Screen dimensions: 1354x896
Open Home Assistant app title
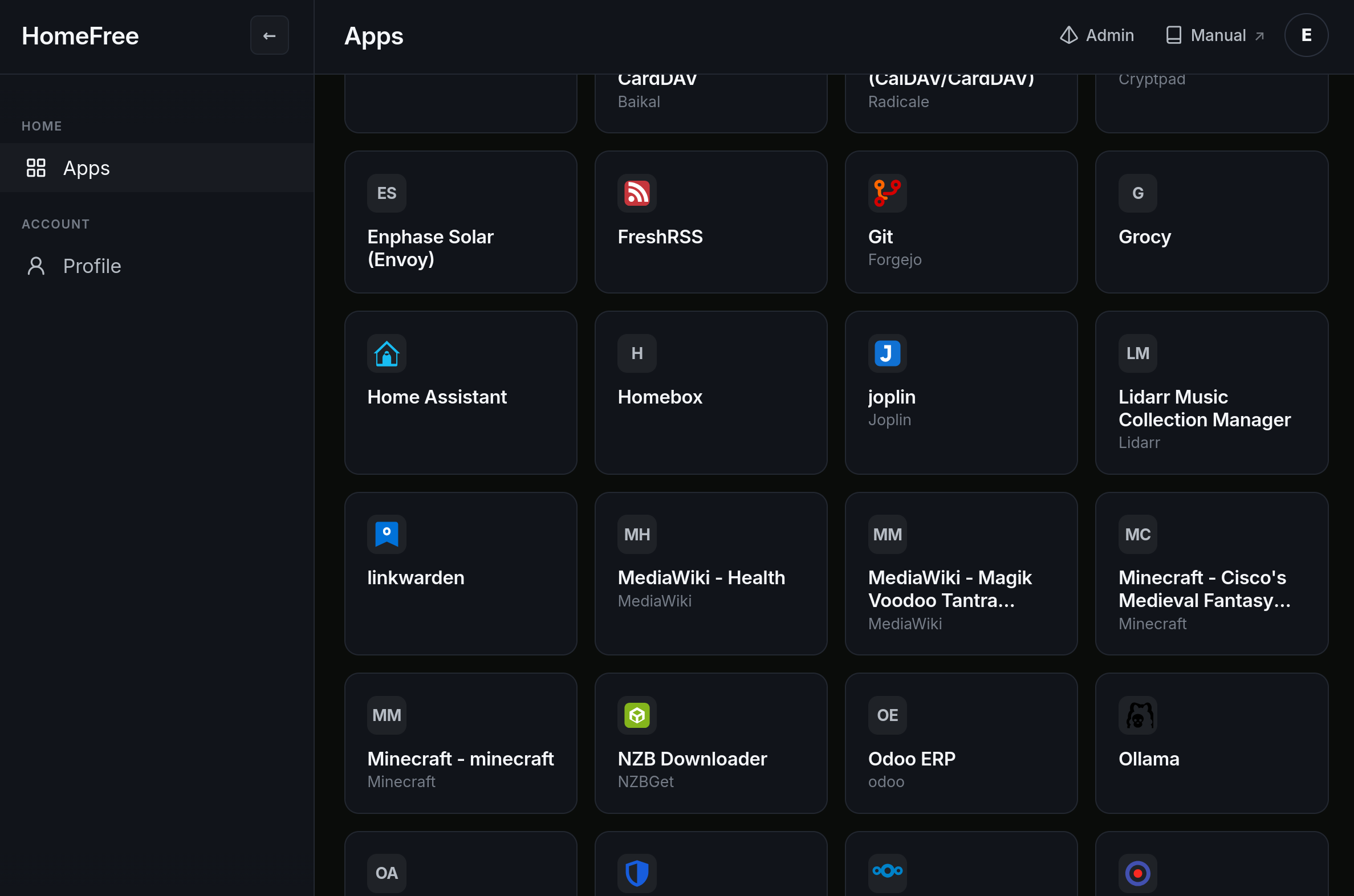pos(437,397)
